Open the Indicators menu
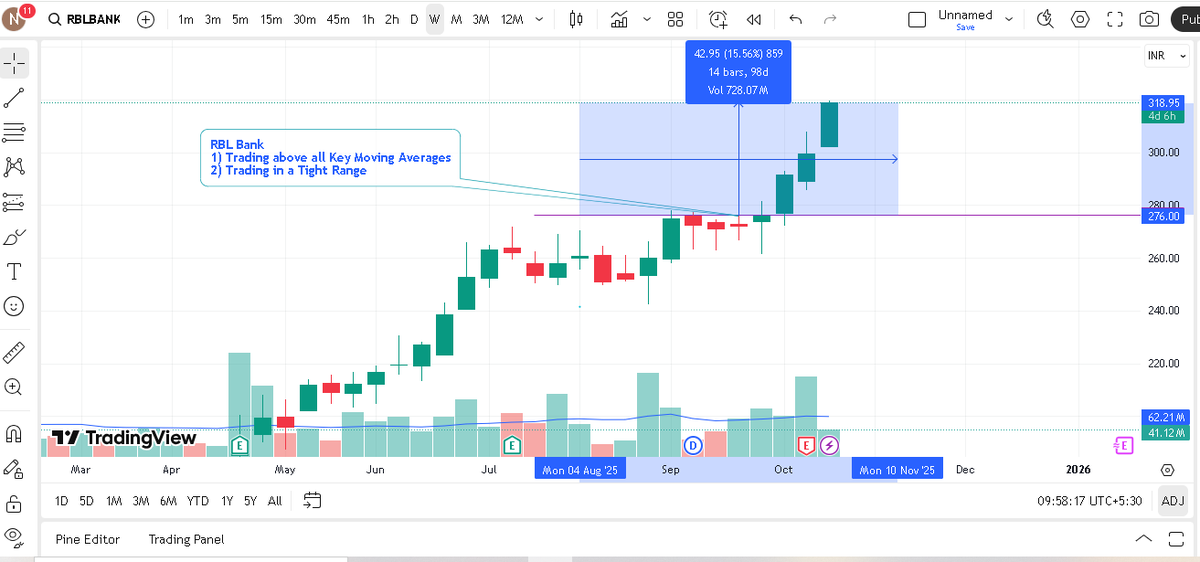 point(620,19)
